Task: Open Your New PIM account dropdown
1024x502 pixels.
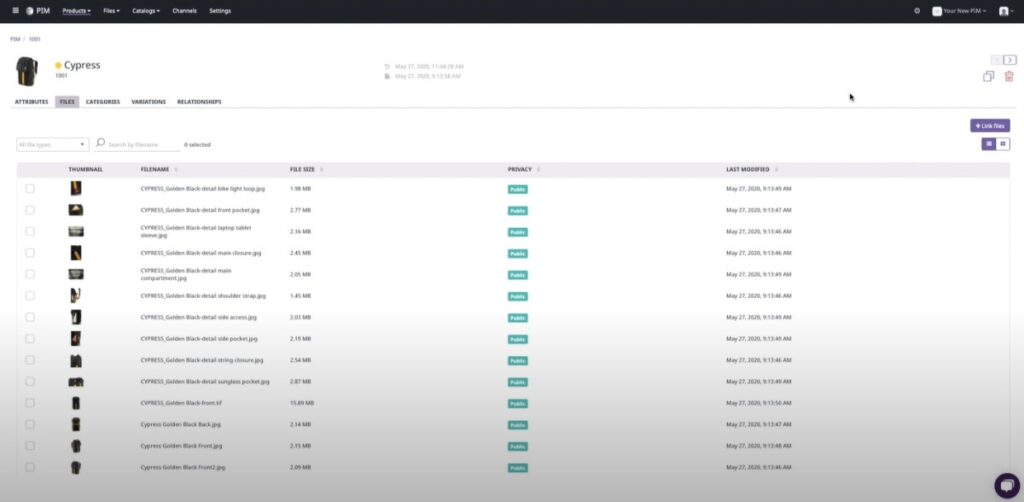Action: coord(959,11)
